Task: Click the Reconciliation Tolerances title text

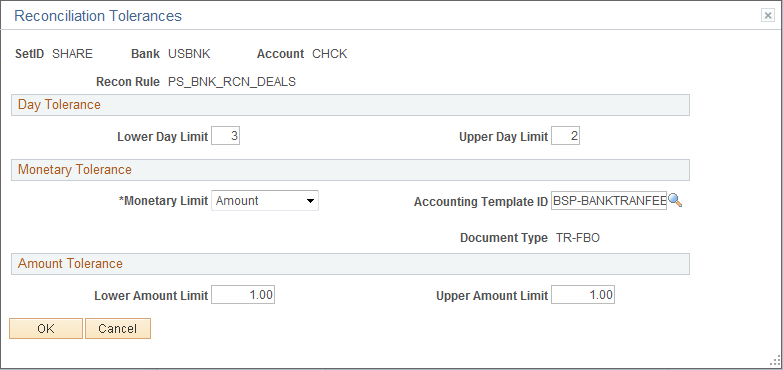Action: coord(98,16)
